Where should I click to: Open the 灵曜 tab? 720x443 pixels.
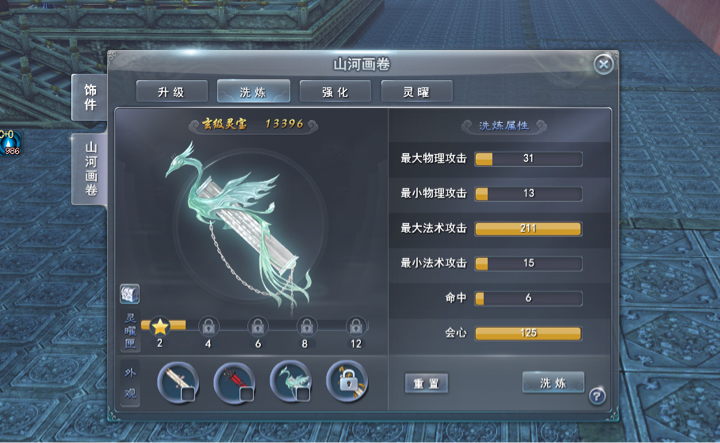coord(417,92)
